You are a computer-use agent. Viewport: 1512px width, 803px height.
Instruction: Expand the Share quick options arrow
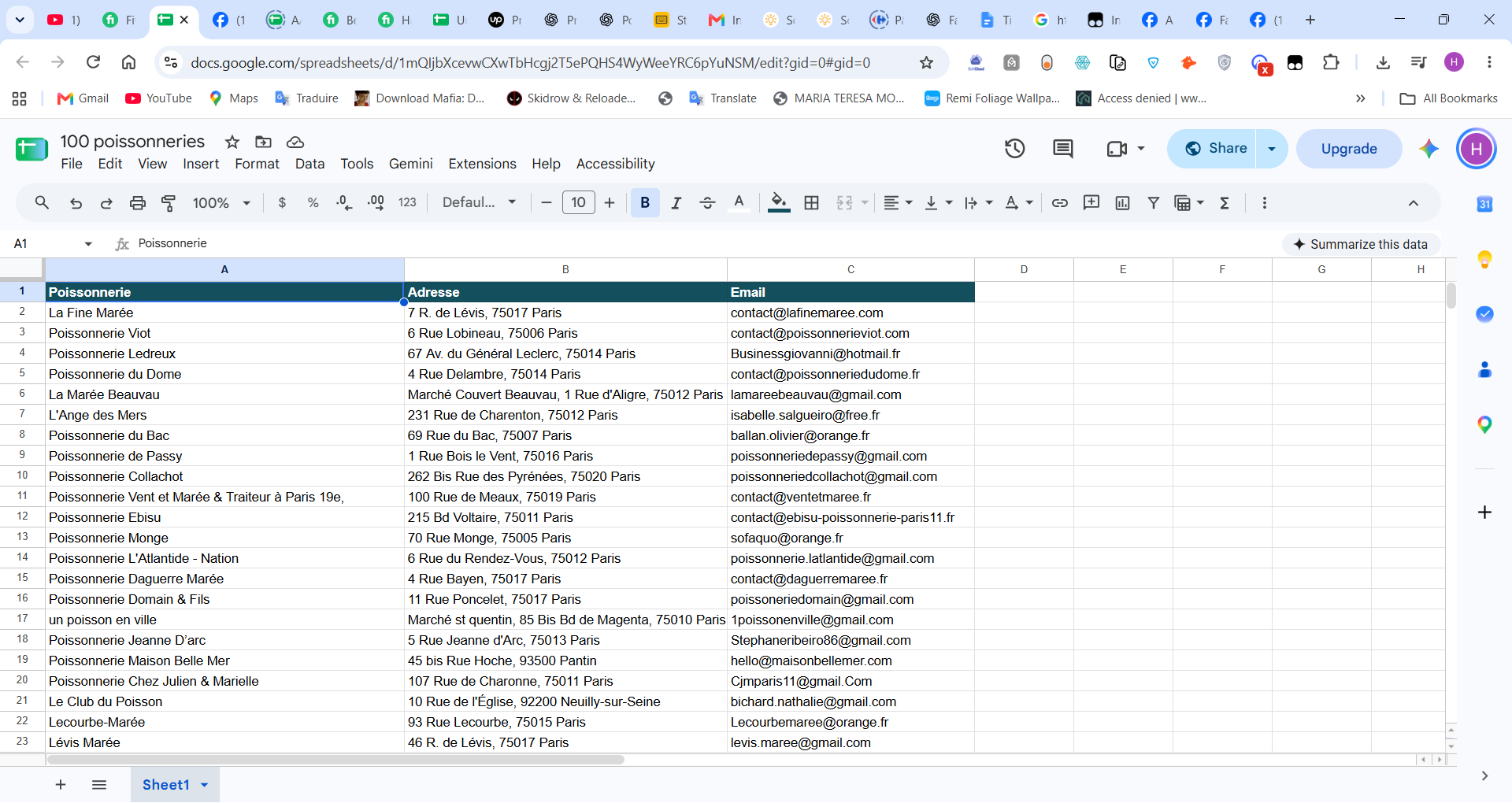click(1272, 149)
